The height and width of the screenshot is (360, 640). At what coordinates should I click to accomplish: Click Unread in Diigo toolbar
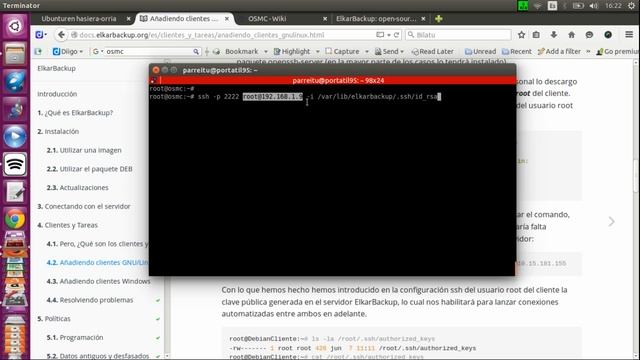pyautogui.click(x=480, y=51)
